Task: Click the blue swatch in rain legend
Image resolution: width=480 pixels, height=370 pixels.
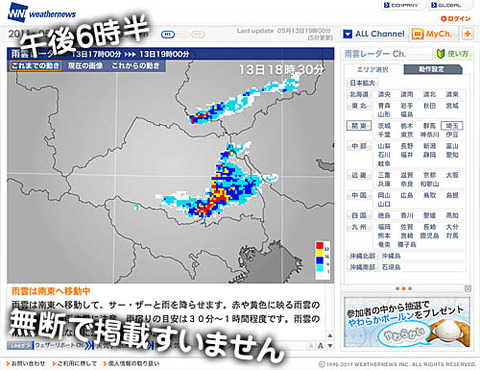Action: coord(320,260)
